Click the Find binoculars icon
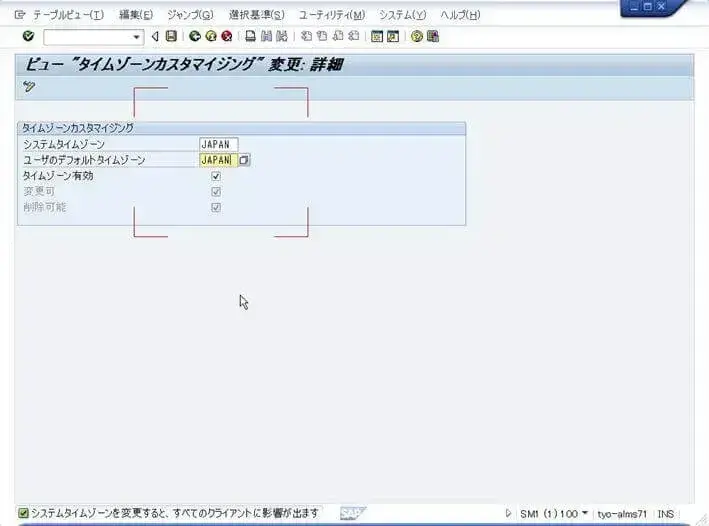This screenshot has height=526, width=709. [266, 36]
